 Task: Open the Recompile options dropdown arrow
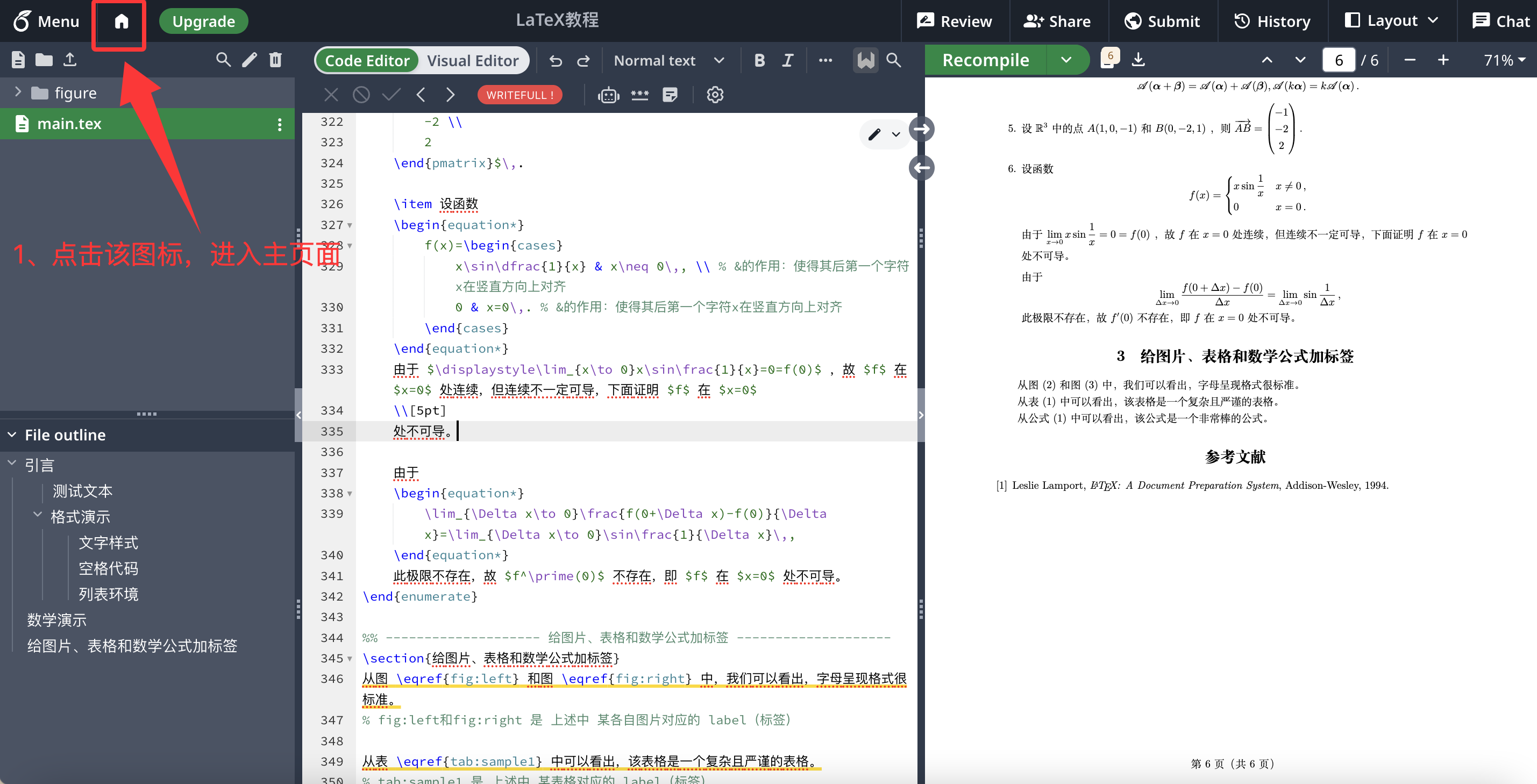pos(1067,60)
